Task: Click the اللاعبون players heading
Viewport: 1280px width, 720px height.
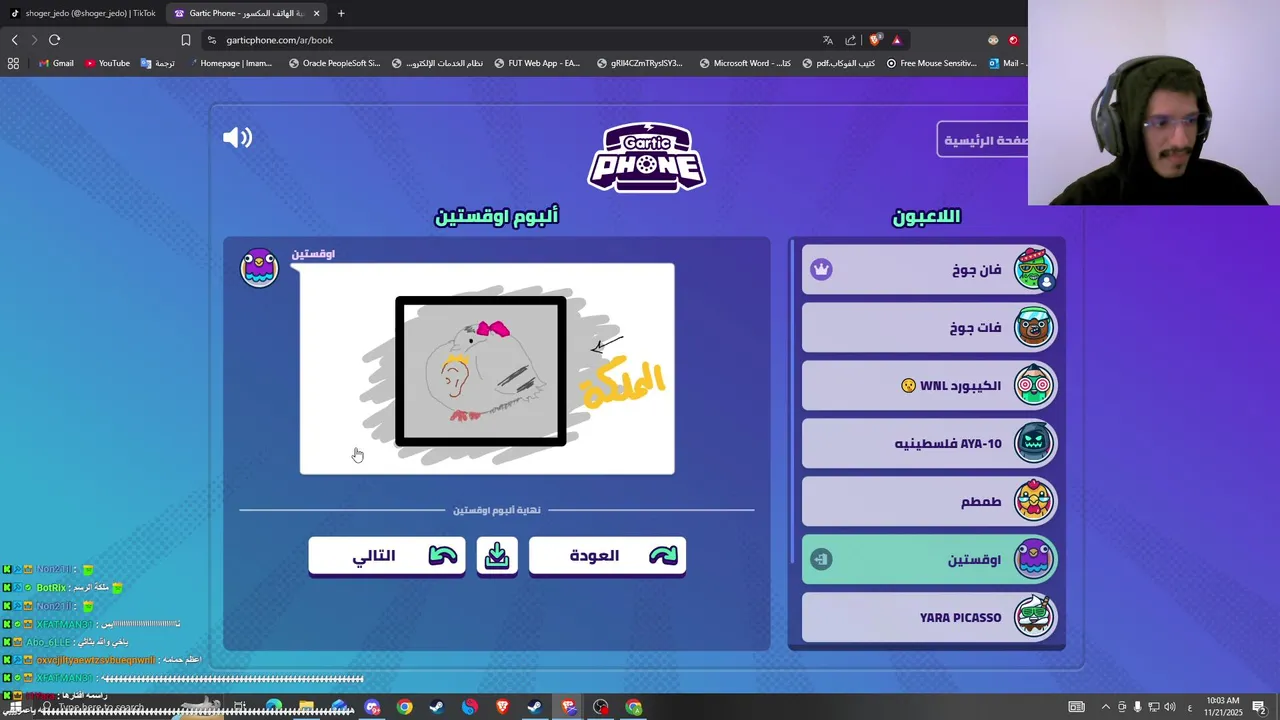Action: (926, 216)
